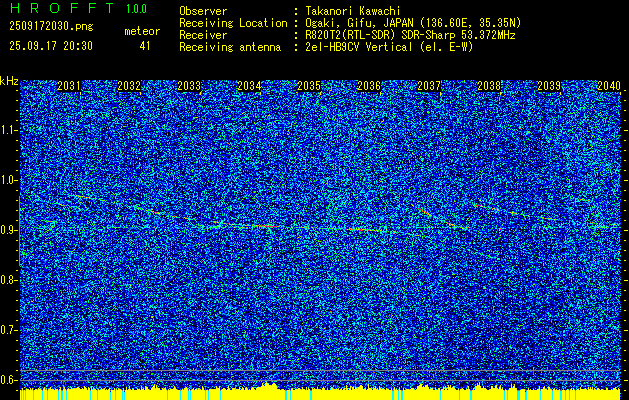Click the 2032 time marker
This screenshot has height=400, width=629.
129,86
